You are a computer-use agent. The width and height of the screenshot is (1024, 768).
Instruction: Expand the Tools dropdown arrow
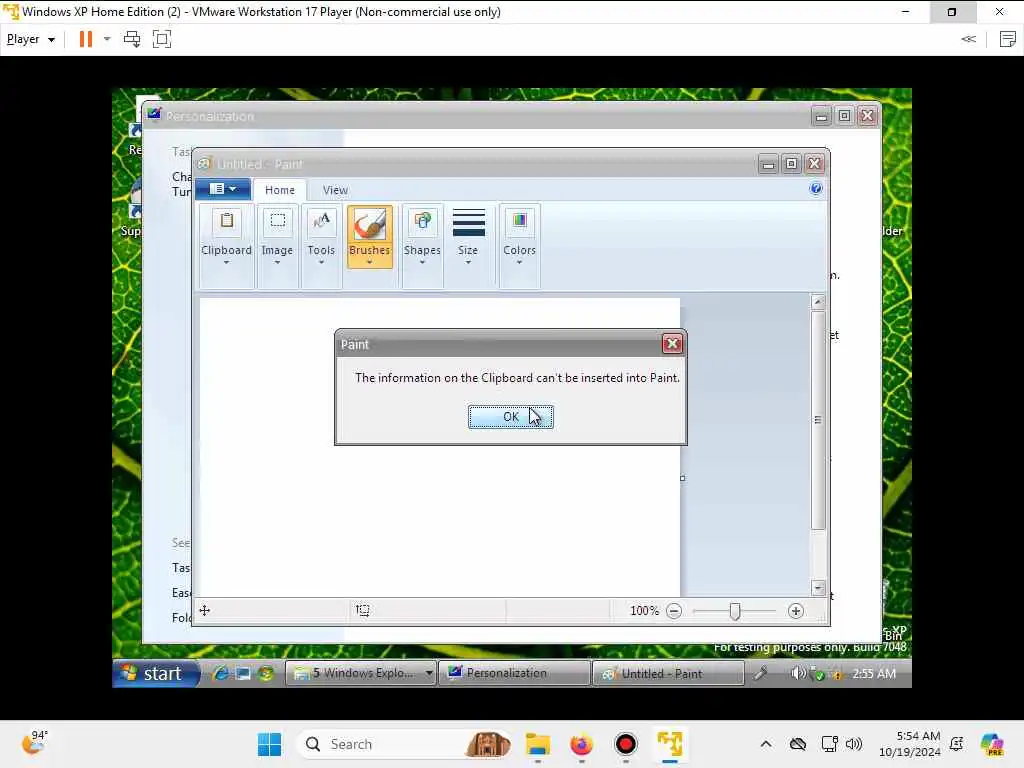(x=321, y=263)
